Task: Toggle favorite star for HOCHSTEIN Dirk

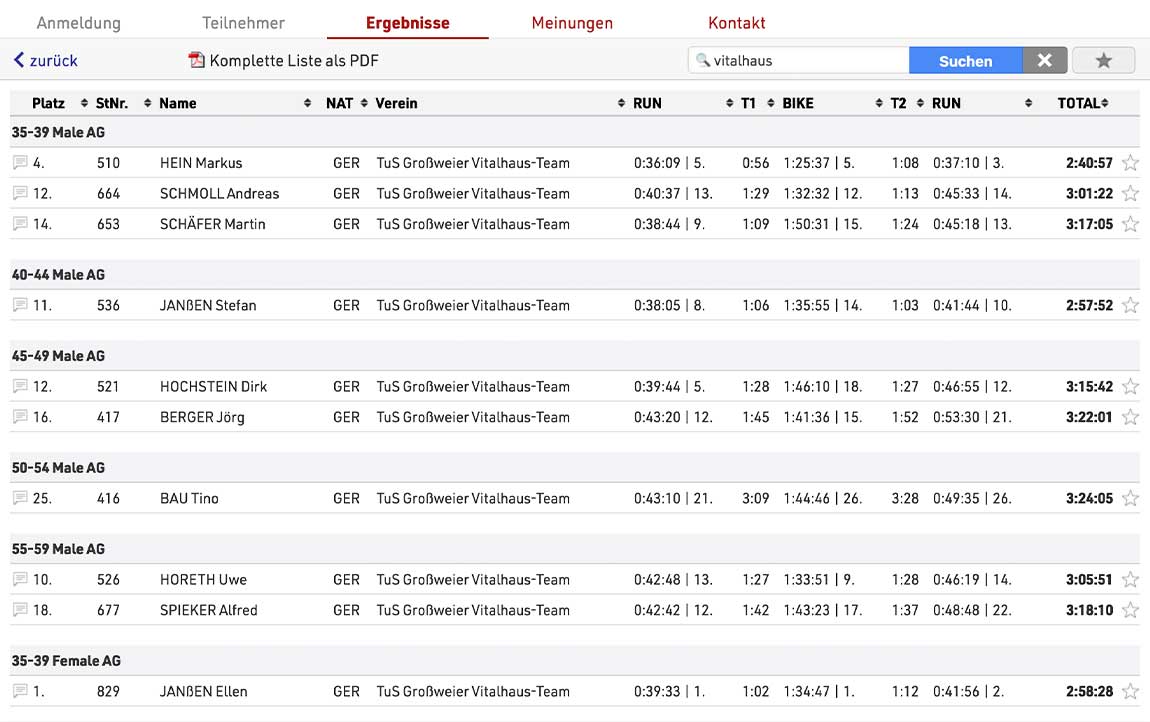Action: 1130,386
